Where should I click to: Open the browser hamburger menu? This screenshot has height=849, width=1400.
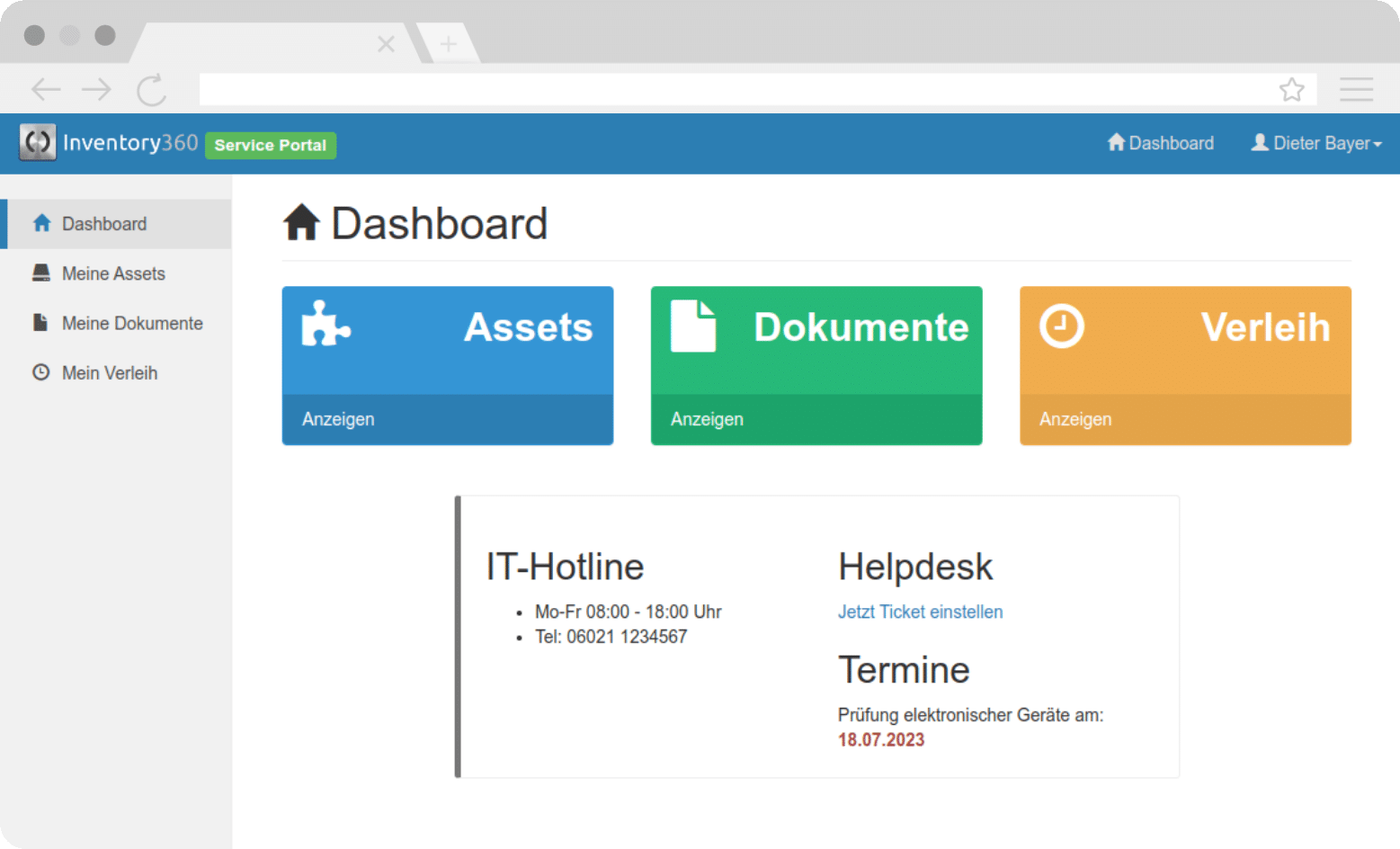(x=1357, y=89)
